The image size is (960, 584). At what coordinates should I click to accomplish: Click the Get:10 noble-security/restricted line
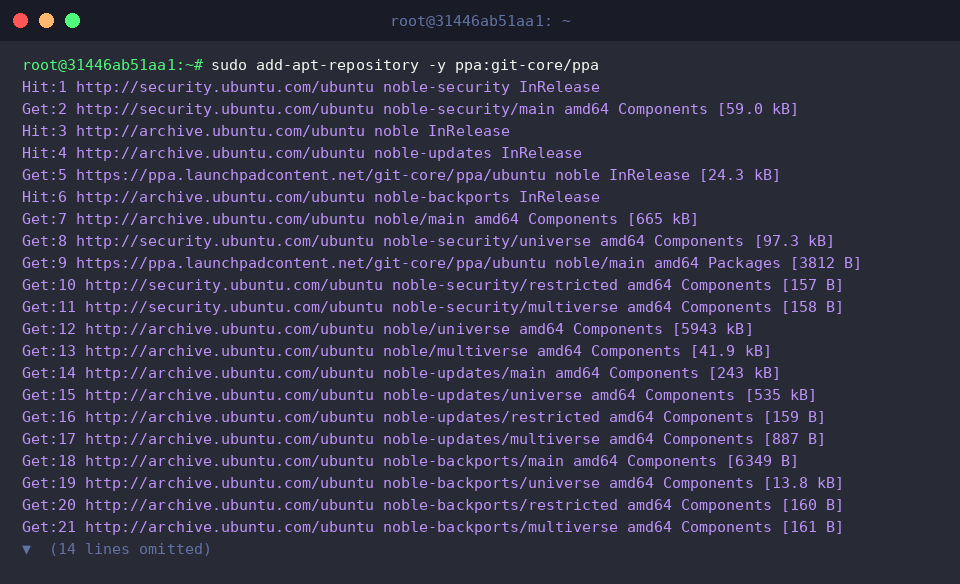click(x=432, y=285)
